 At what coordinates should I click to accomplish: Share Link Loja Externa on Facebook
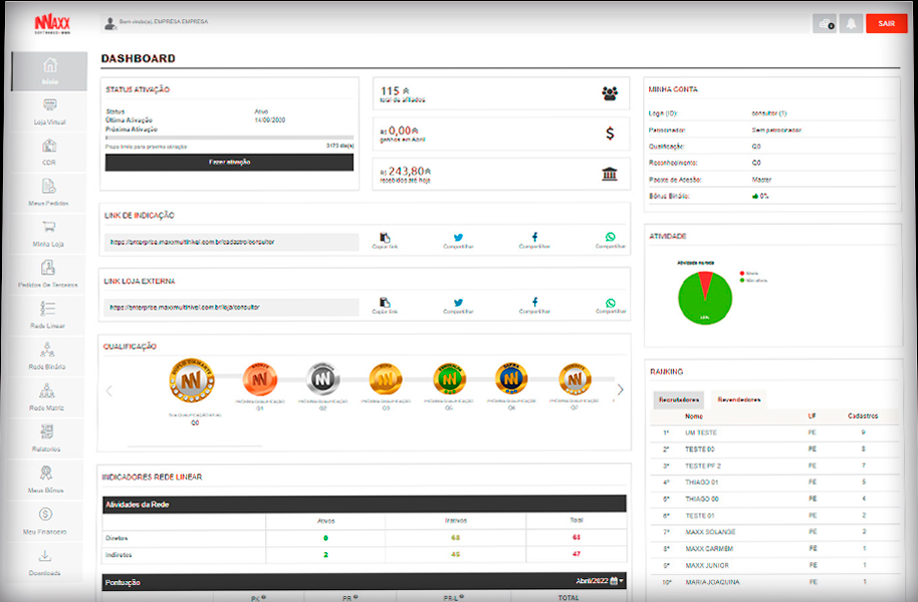[534, 305]
